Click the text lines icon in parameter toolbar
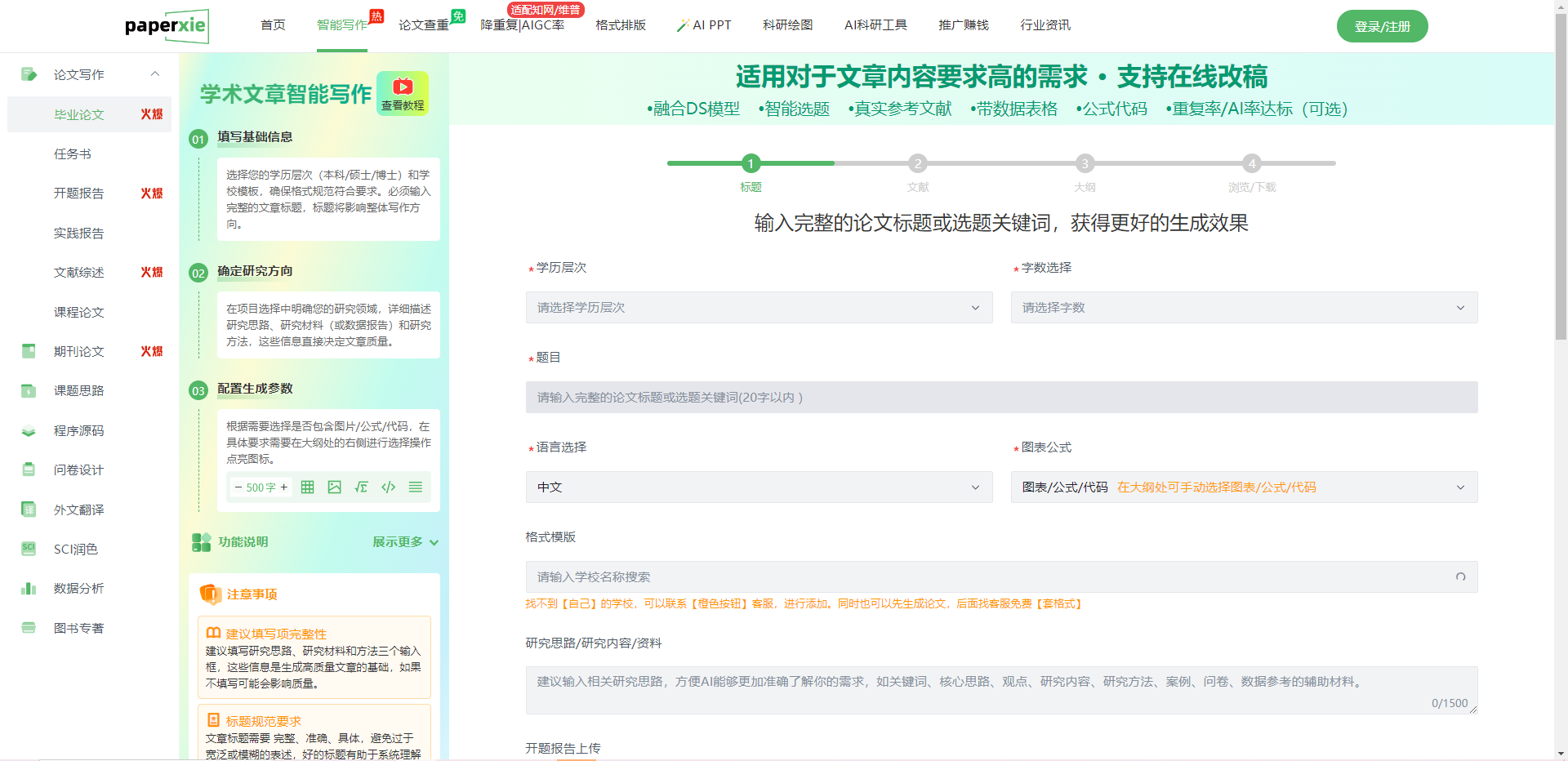Viewport: 1568px width, 761px height. click(x=416, y=487)
